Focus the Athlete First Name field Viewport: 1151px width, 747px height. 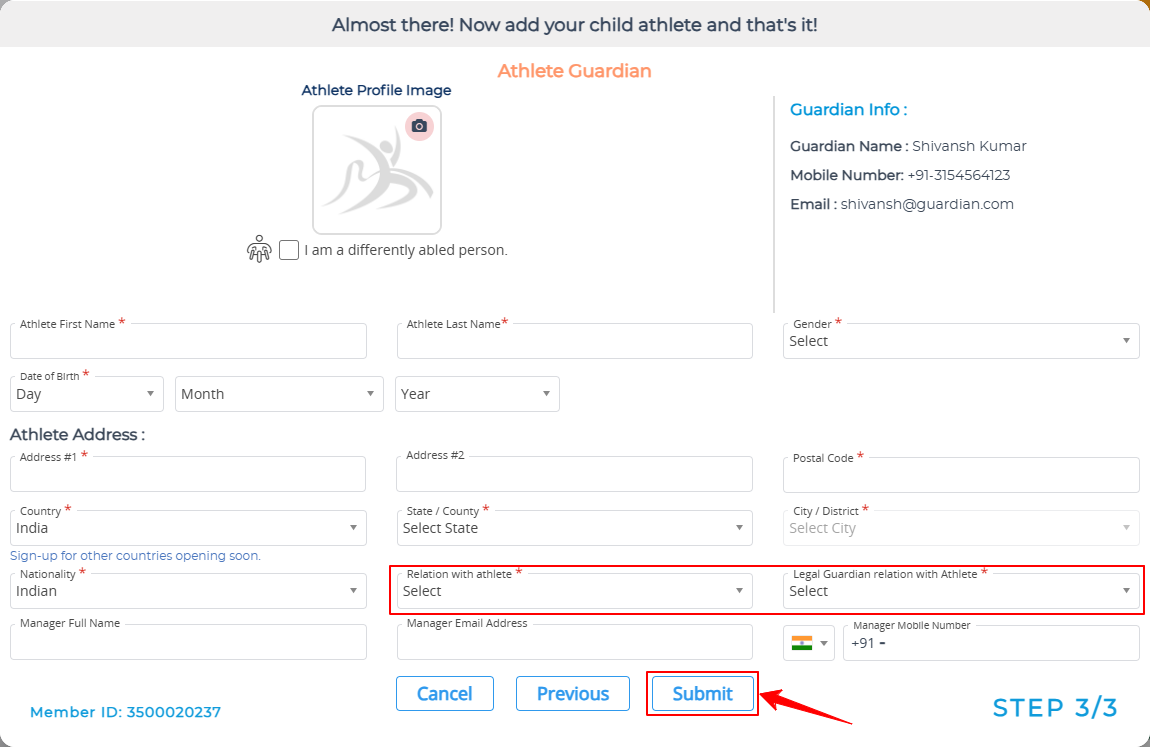pos(188,341)
